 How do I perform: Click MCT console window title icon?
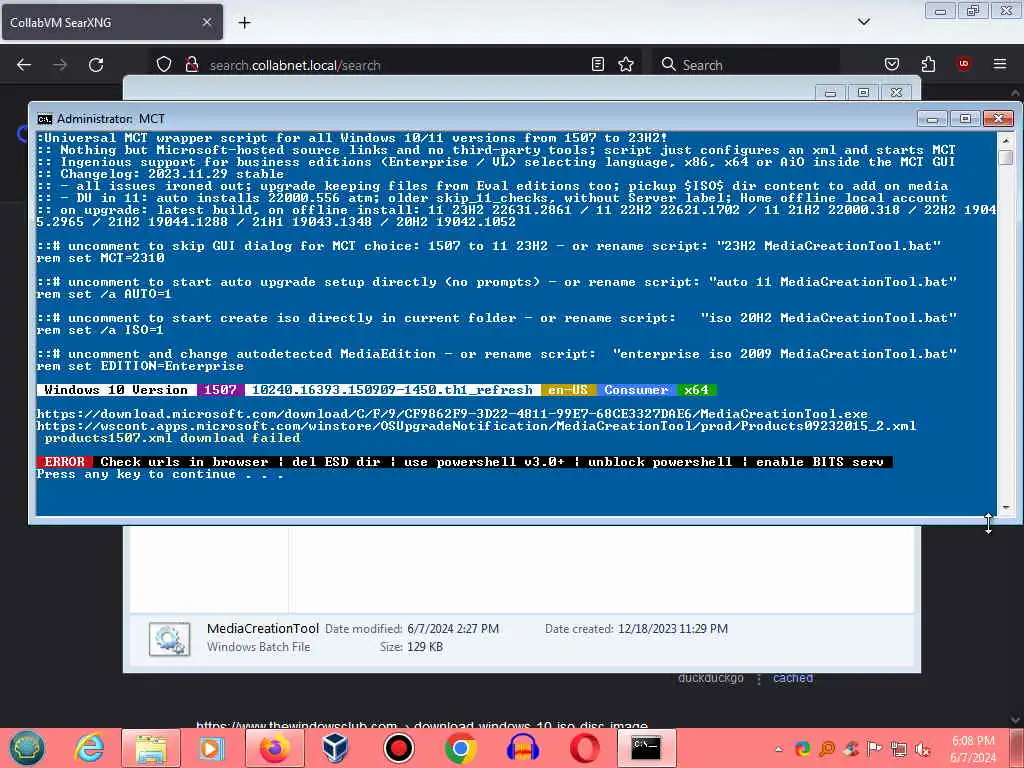pos(44,119)
